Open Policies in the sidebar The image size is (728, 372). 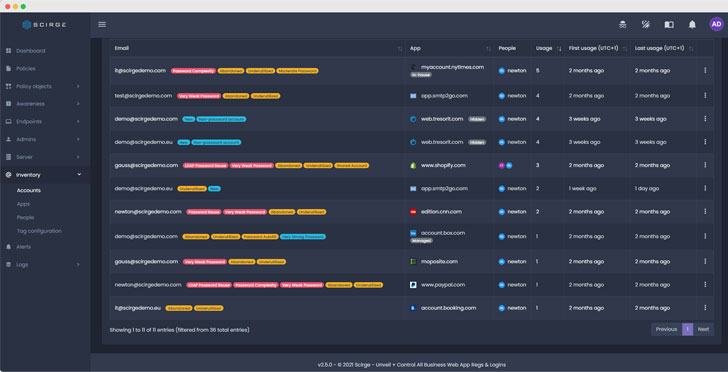[x=26, y=68]
